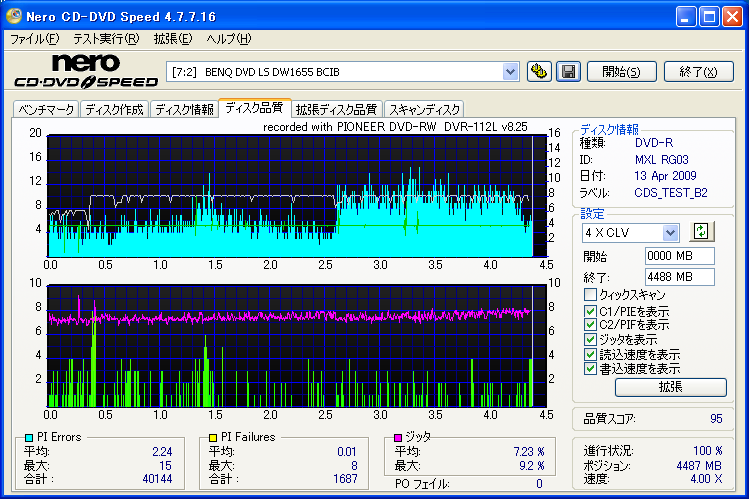Click the quality score value 95
Screen dimensions: 749x499
click(716, 419)
